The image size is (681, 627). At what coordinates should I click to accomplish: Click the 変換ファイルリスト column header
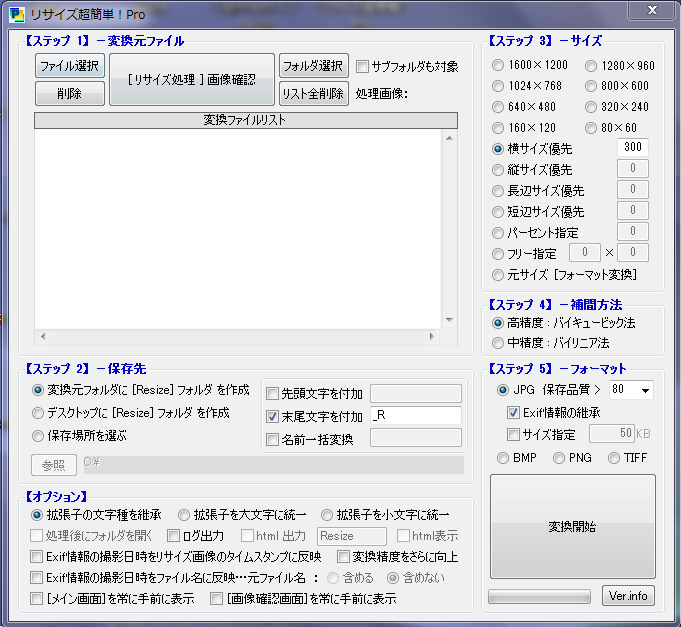tap(246, 120)
